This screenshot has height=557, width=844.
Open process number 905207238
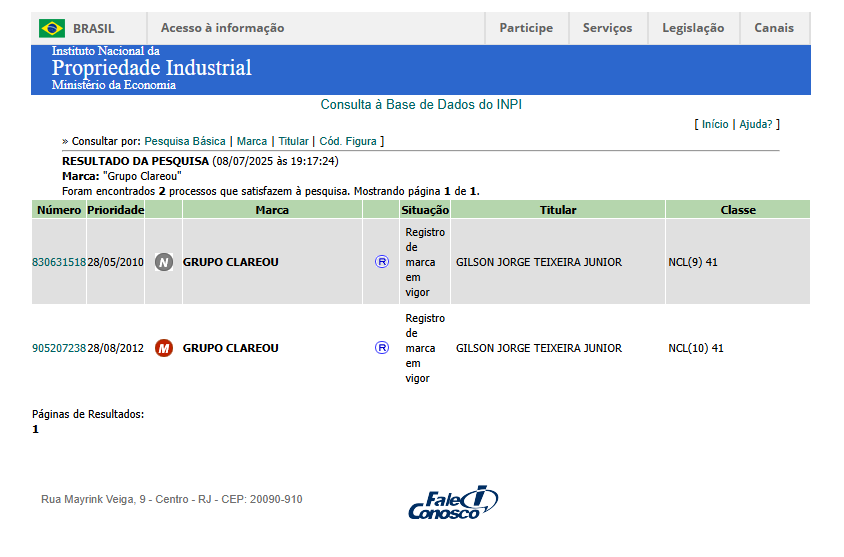59,348
